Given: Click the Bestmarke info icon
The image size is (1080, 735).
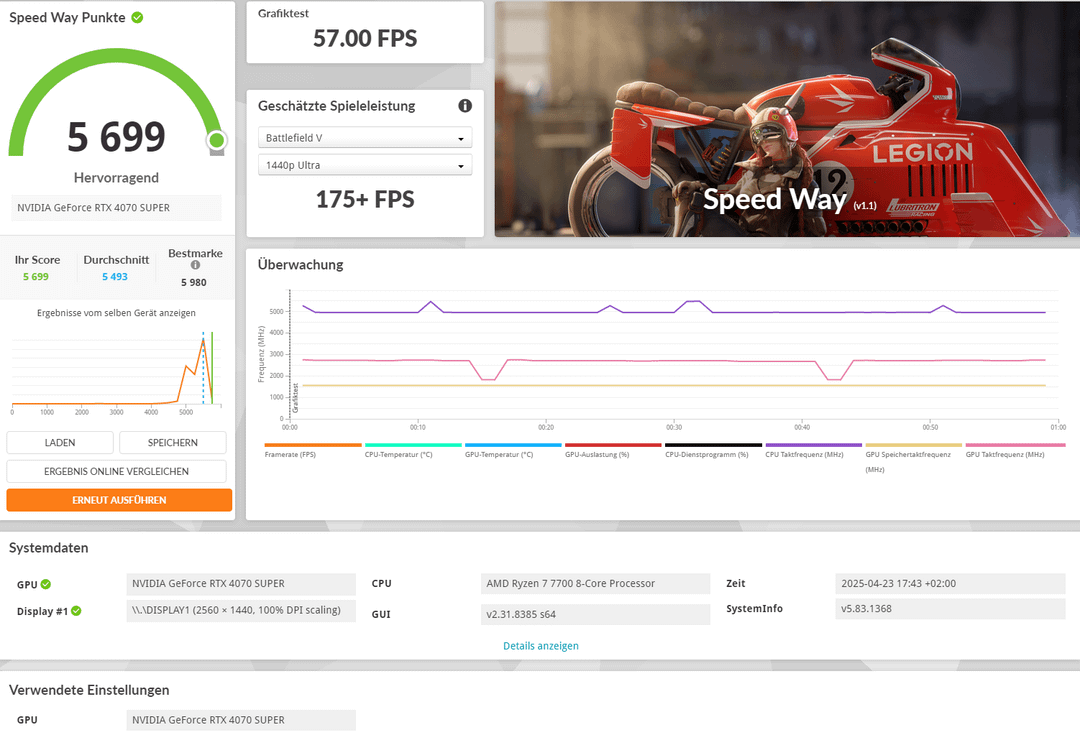Looking at the screenshot, I should tap(196, 265).
